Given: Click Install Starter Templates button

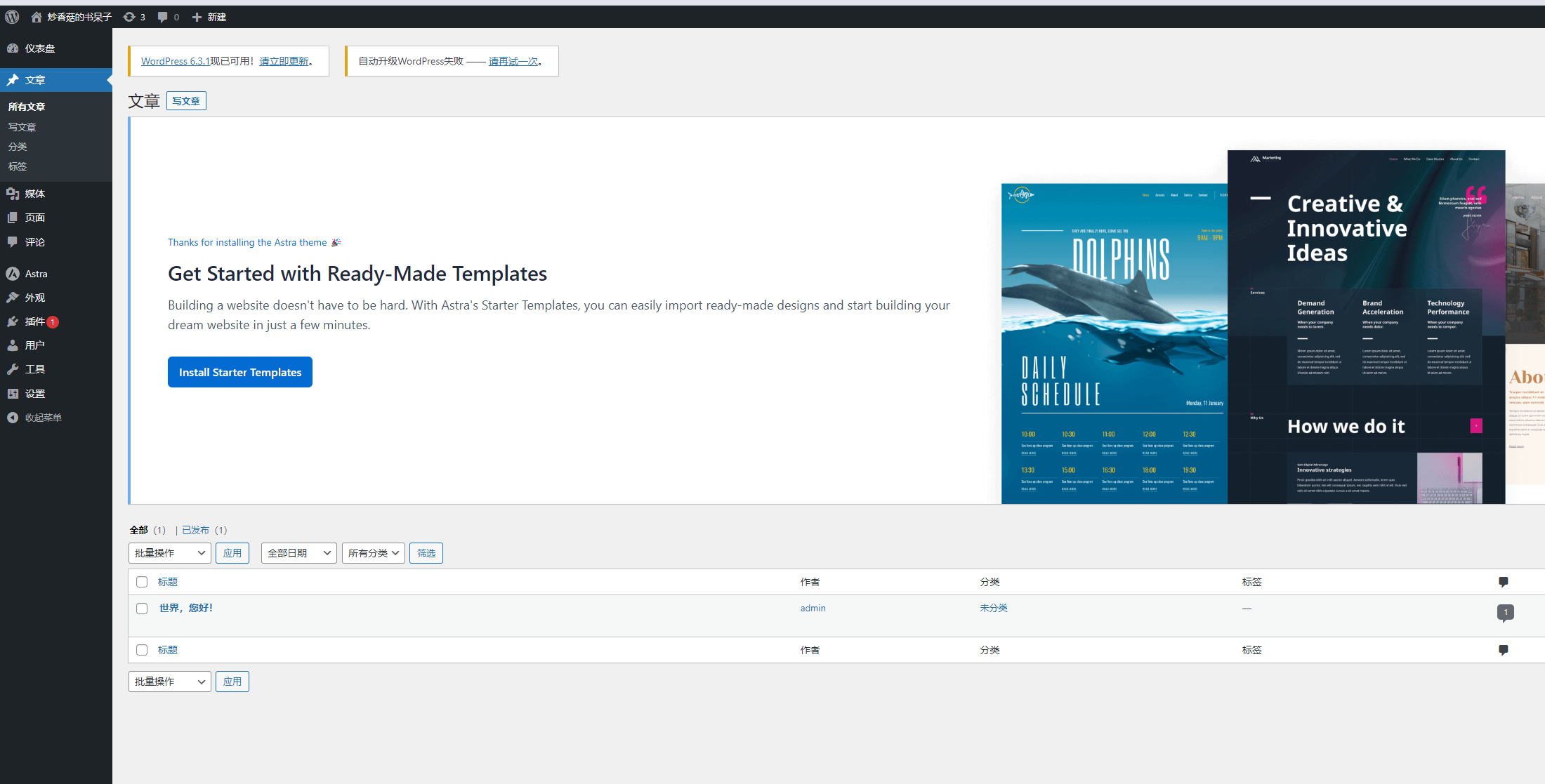Looking at the screenshot, I should [x=240, y=372].
